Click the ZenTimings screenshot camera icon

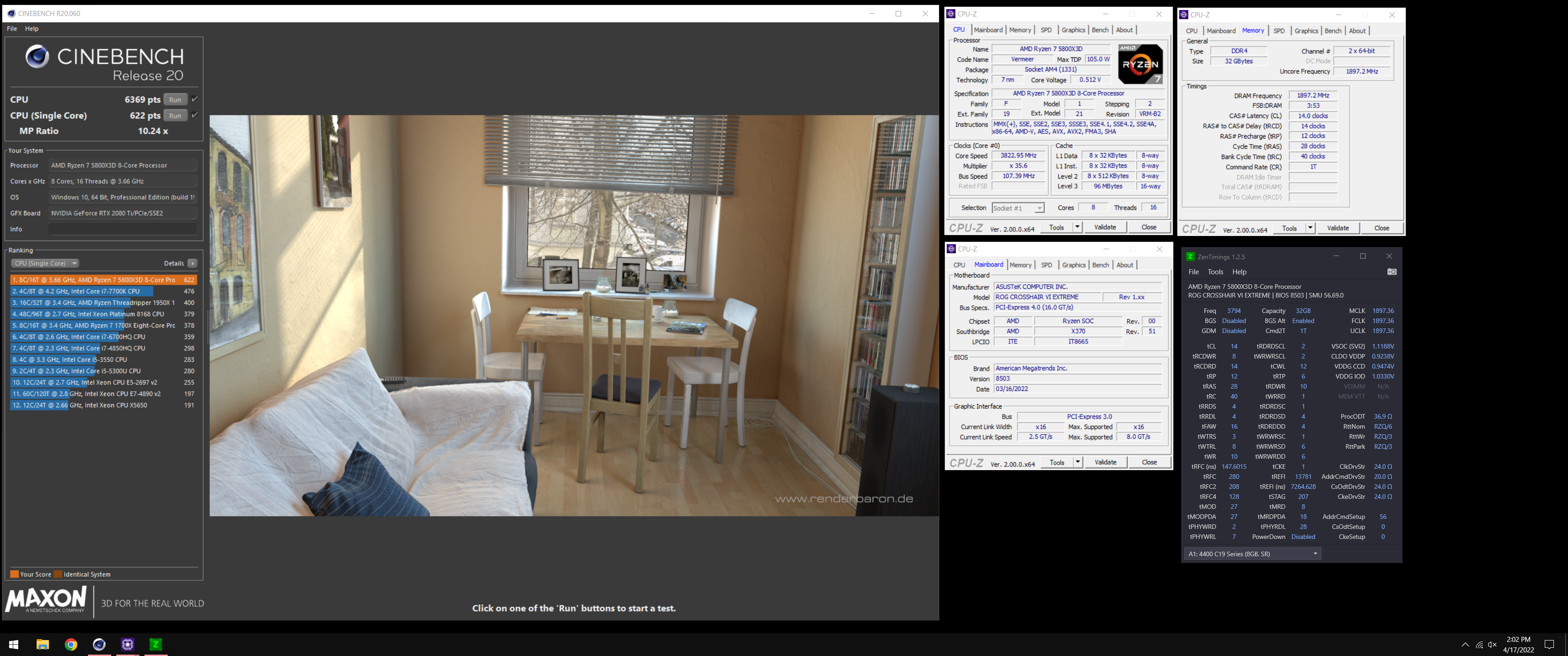pyautogui.click(x=1392, y=272)
